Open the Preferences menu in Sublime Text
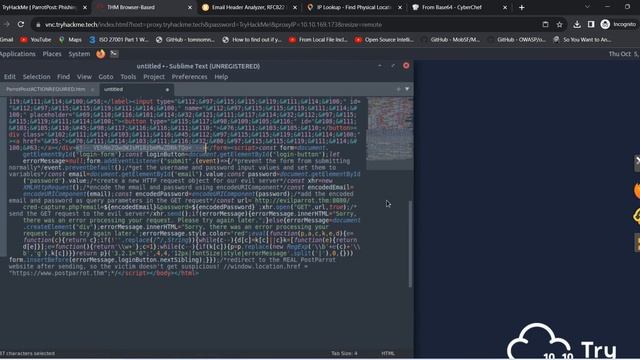 click(189, 77)
